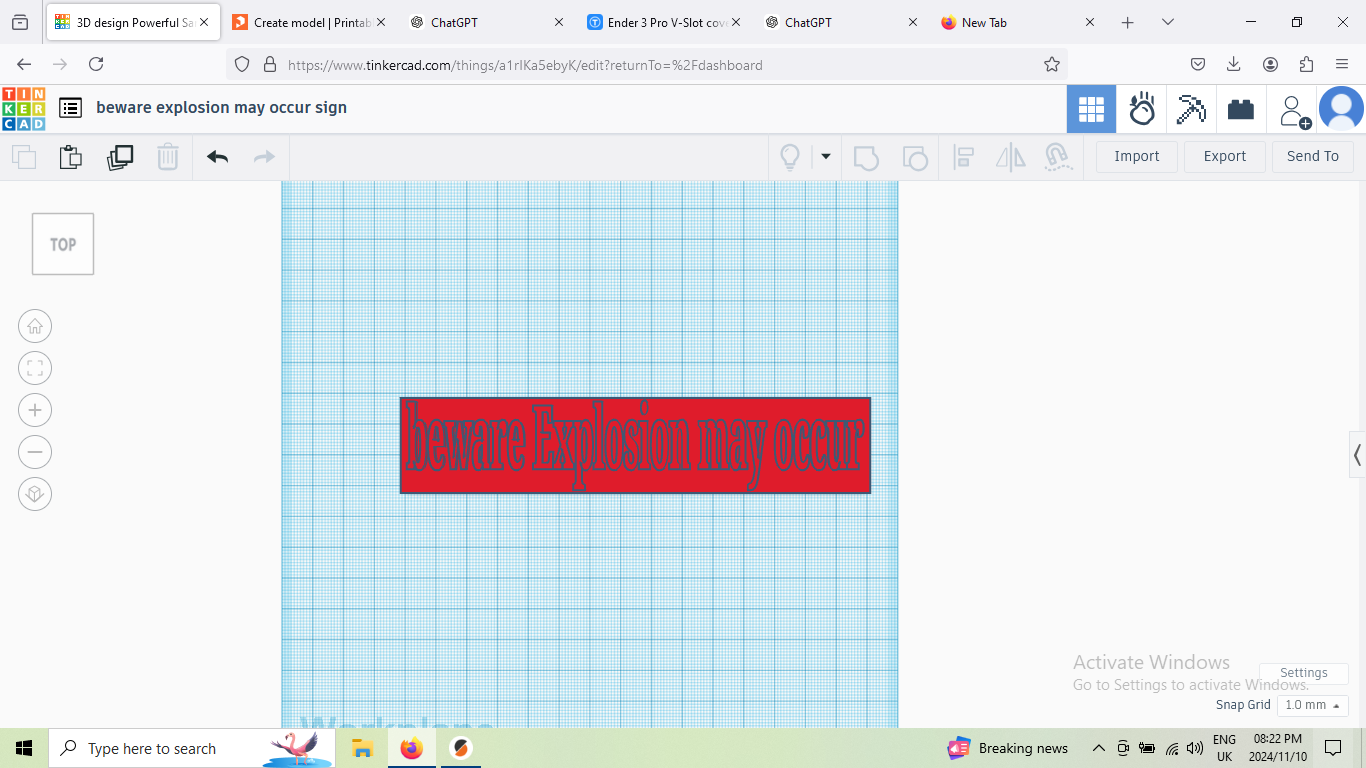The height and width of the screenshot is (768, 1366).
Task: Click the TOP view cube
Action: click(x=63, y=244)
